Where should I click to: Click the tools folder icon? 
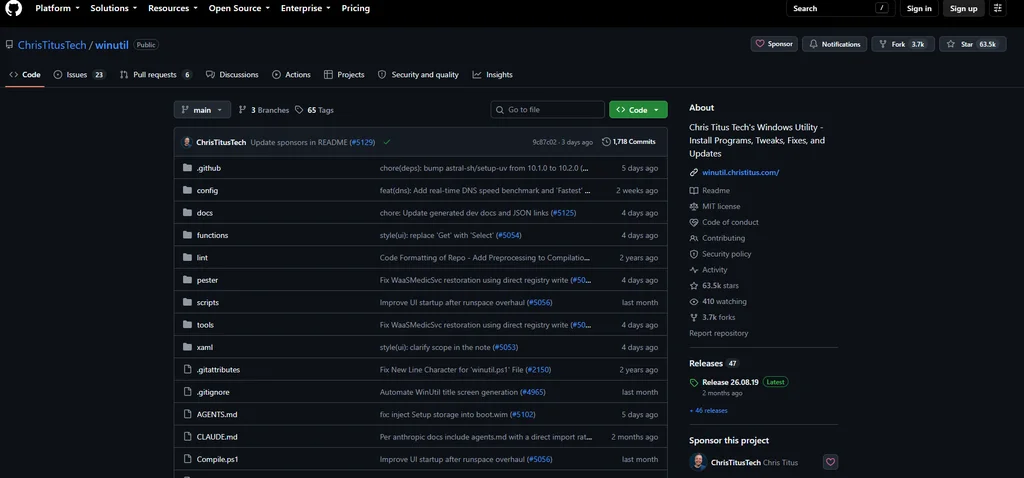pos(187,325)
